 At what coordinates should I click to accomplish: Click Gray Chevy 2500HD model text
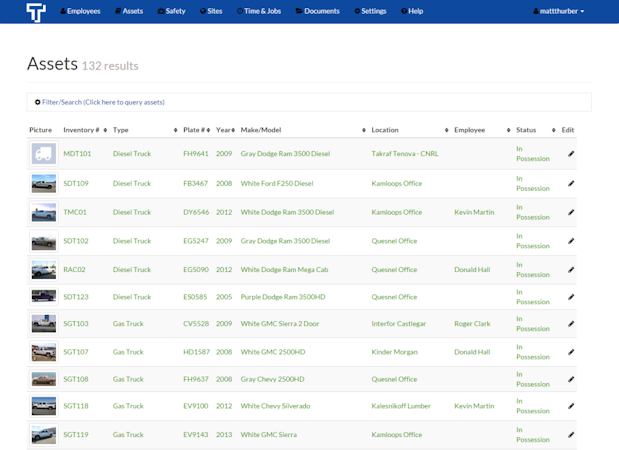(x=272, y=379)
